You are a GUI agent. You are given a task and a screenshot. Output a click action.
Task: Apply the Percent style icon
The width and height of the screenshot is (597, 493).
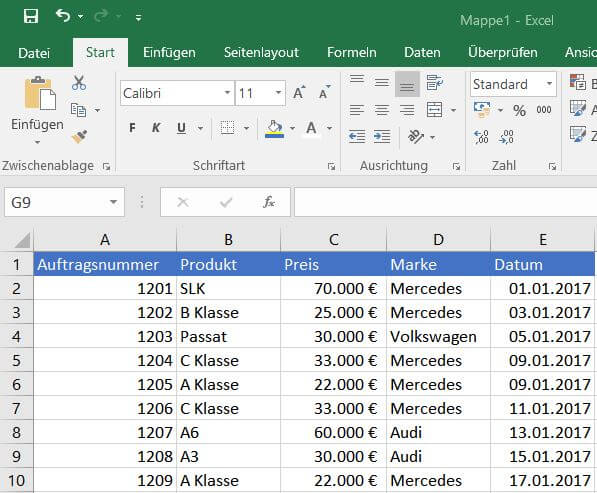coord(519,110)
